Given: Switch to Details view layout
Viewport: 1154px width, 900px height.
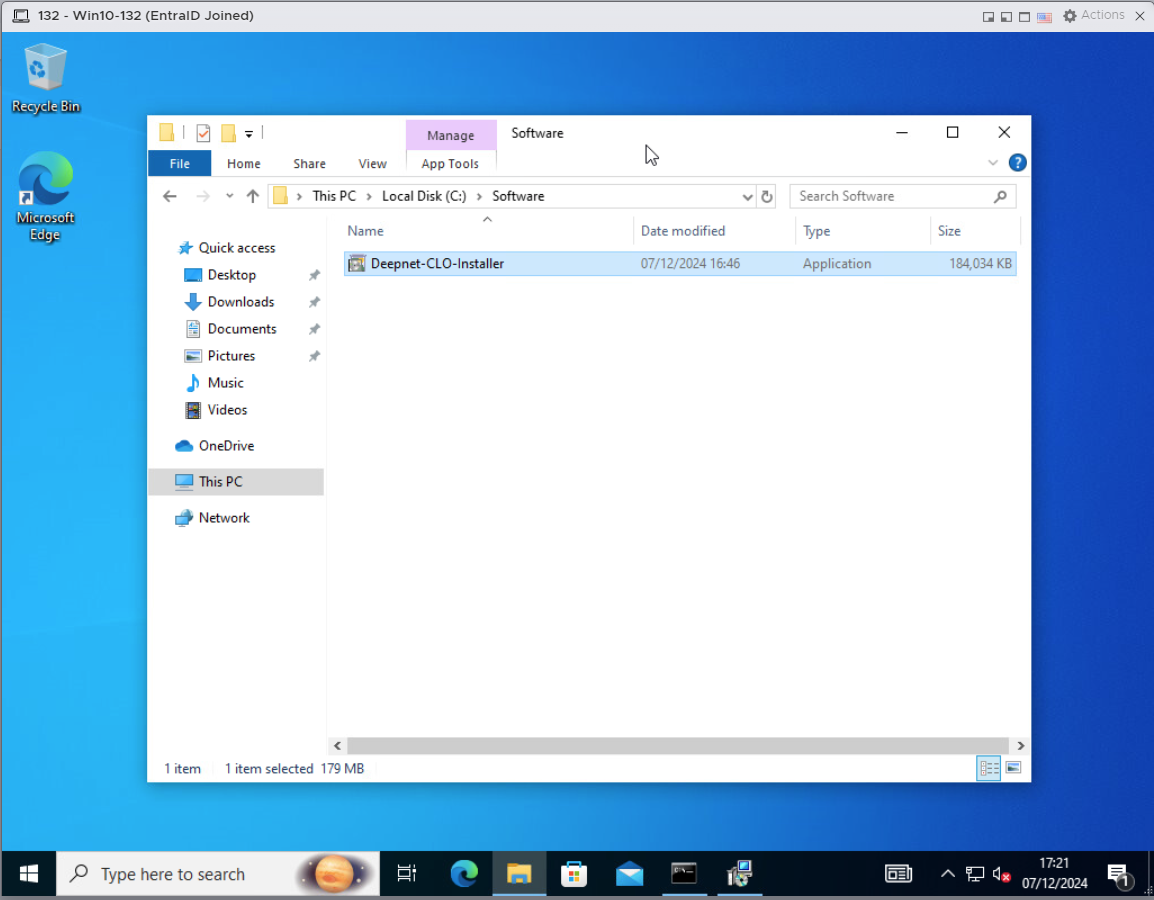Looking at the screenshot, I should coord(988,768).
